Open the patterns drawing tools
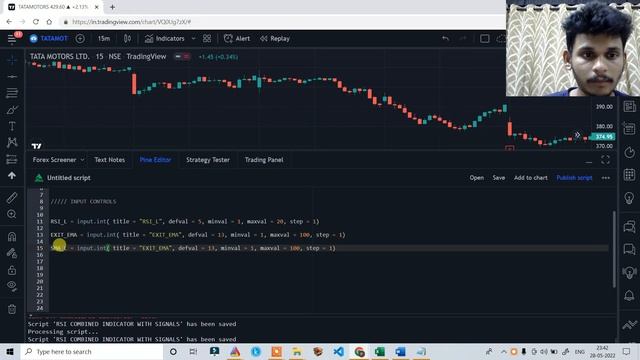 pos(12,142)
